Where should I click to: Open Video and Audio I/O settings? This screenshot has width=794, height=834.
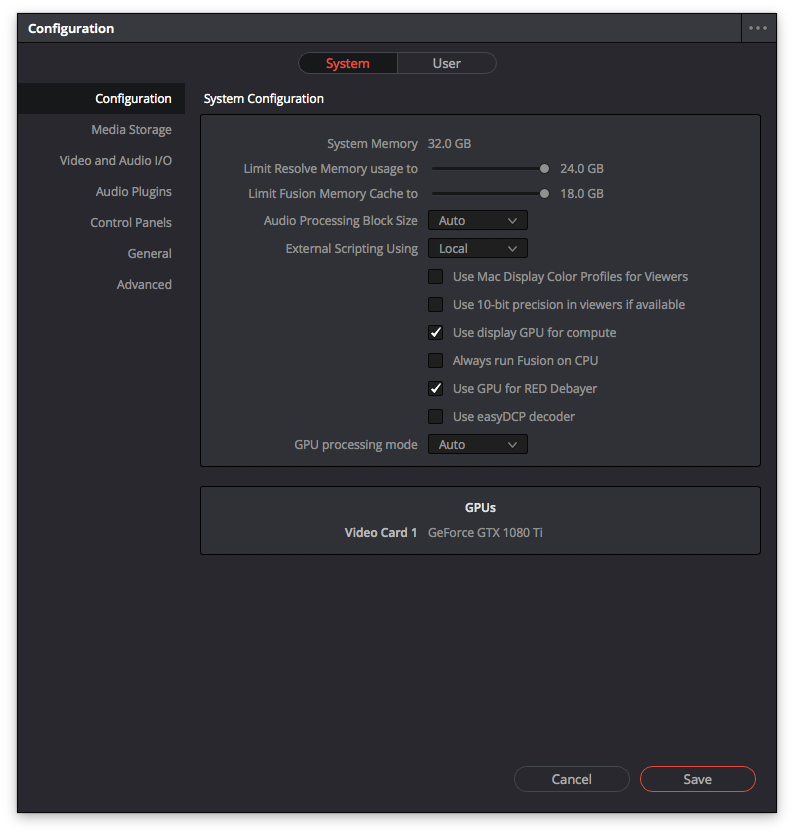(x=115, y=161)
